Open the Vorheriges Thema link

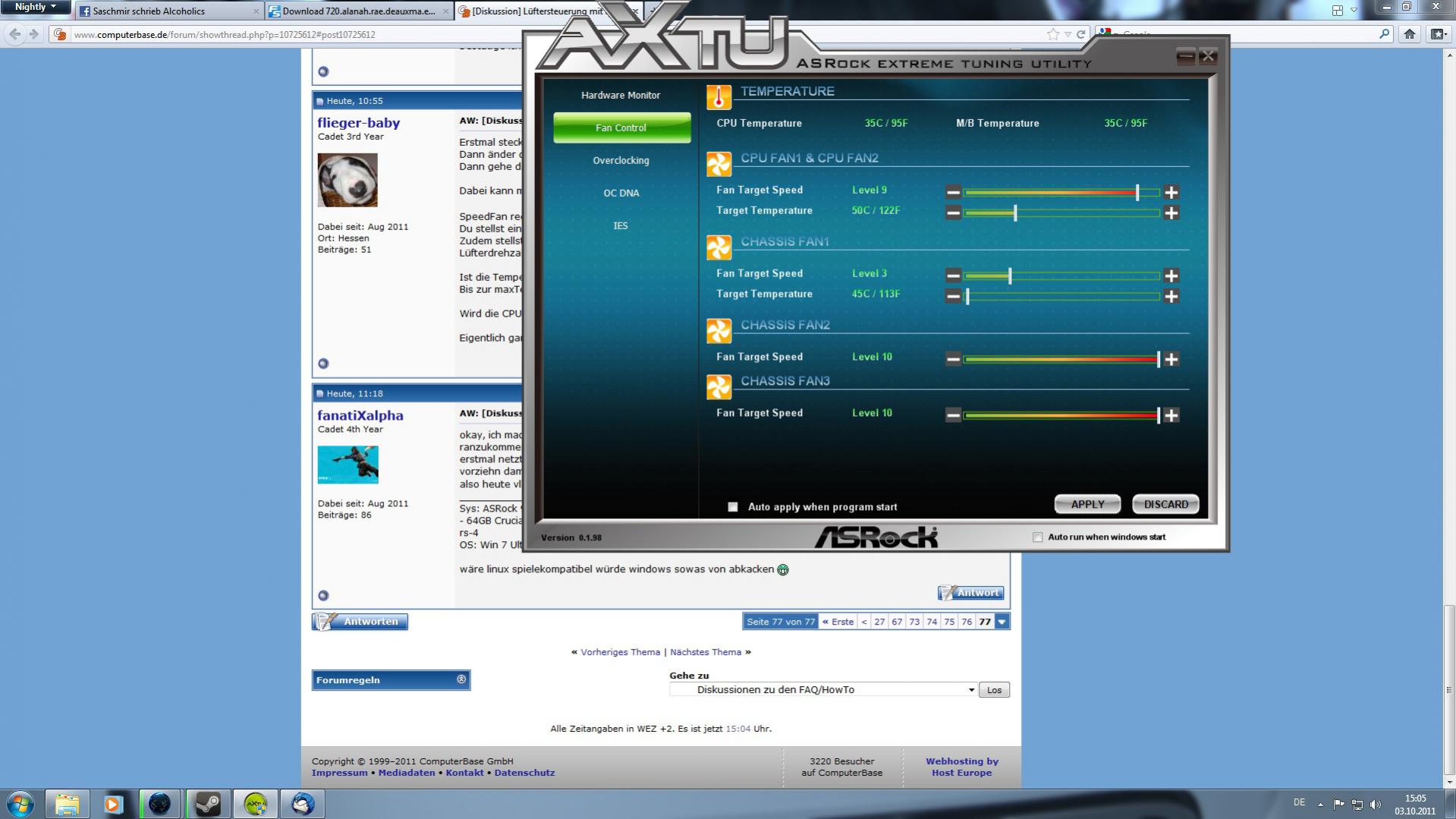pos(620,652)
